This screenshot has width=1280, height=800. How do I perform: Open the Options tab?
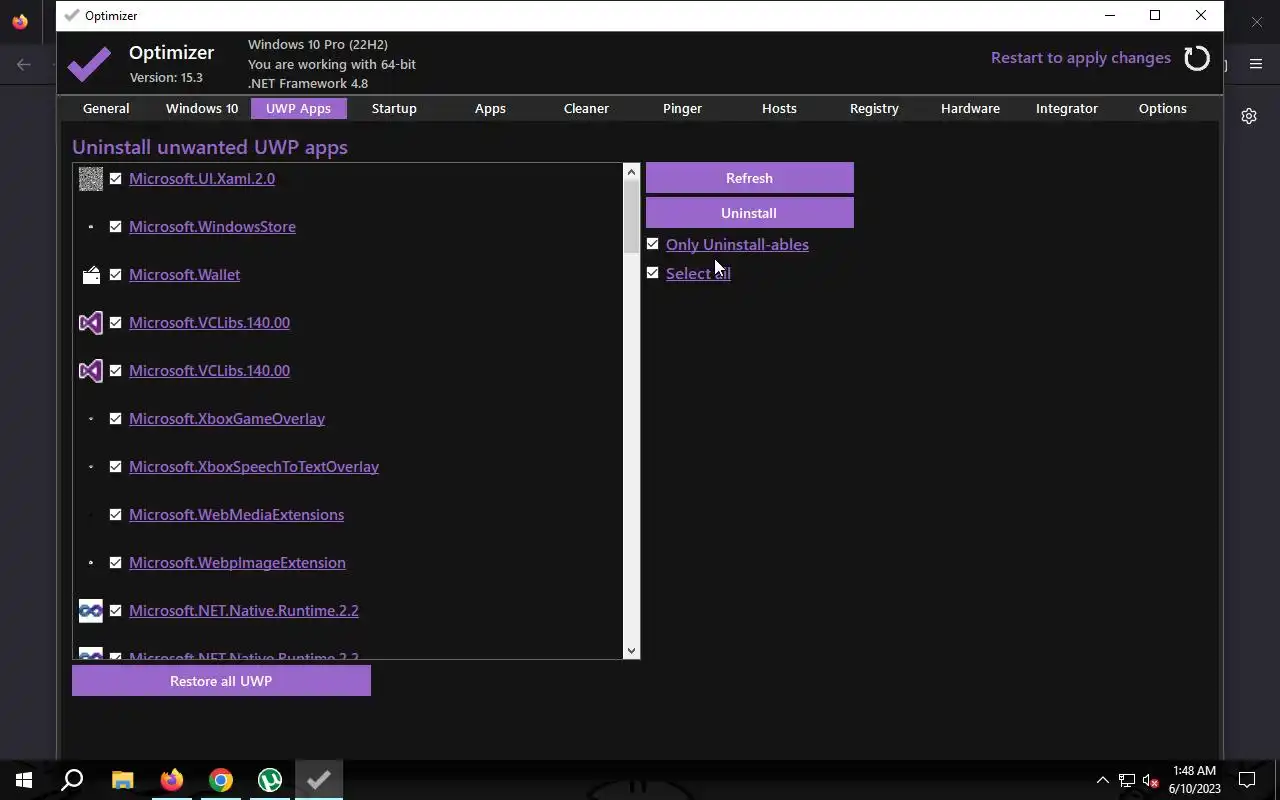[1162, 108]
